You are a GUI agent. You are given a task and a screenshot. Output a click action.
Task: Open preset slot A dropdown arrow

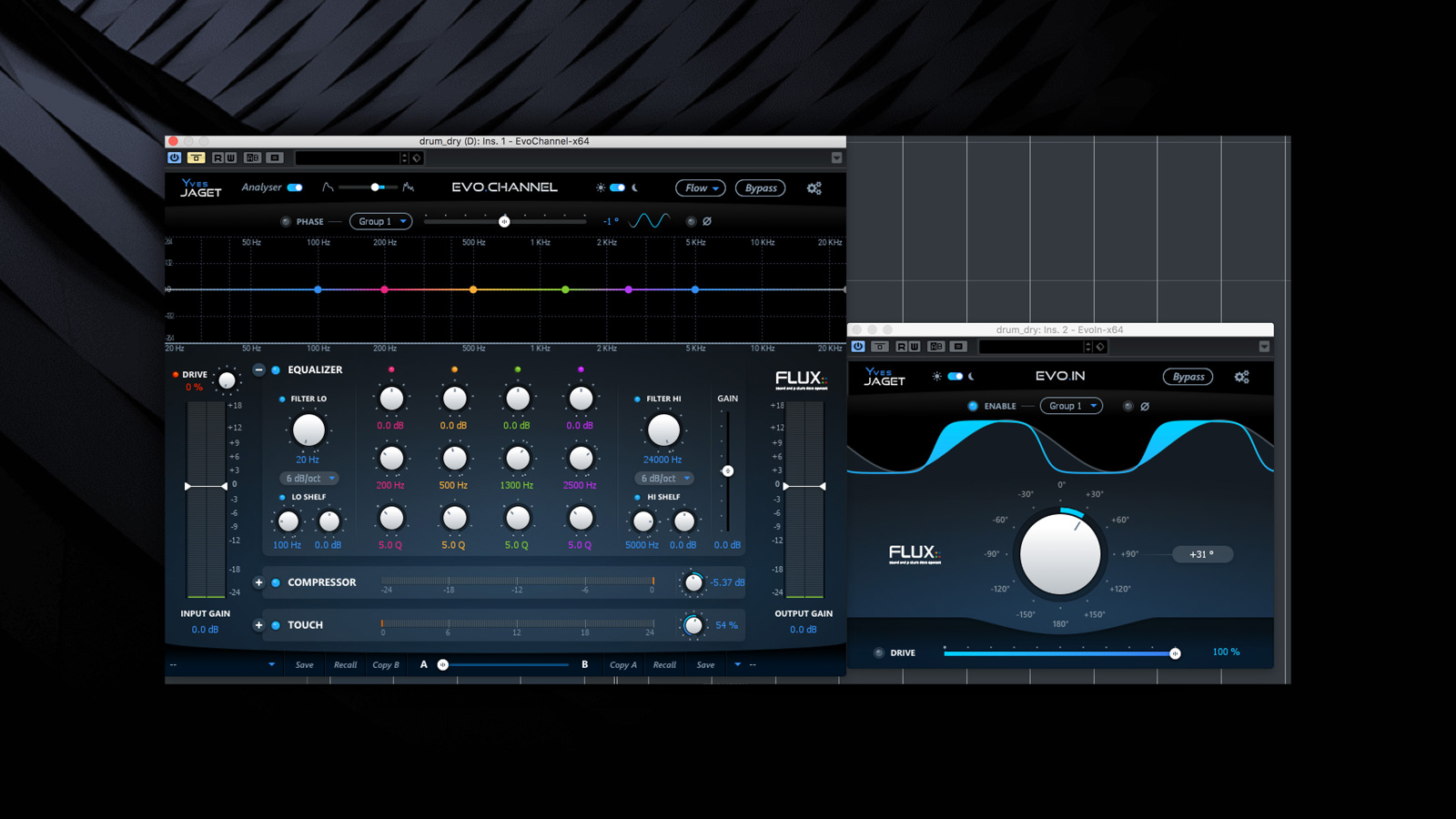click(x=271, y=664)
